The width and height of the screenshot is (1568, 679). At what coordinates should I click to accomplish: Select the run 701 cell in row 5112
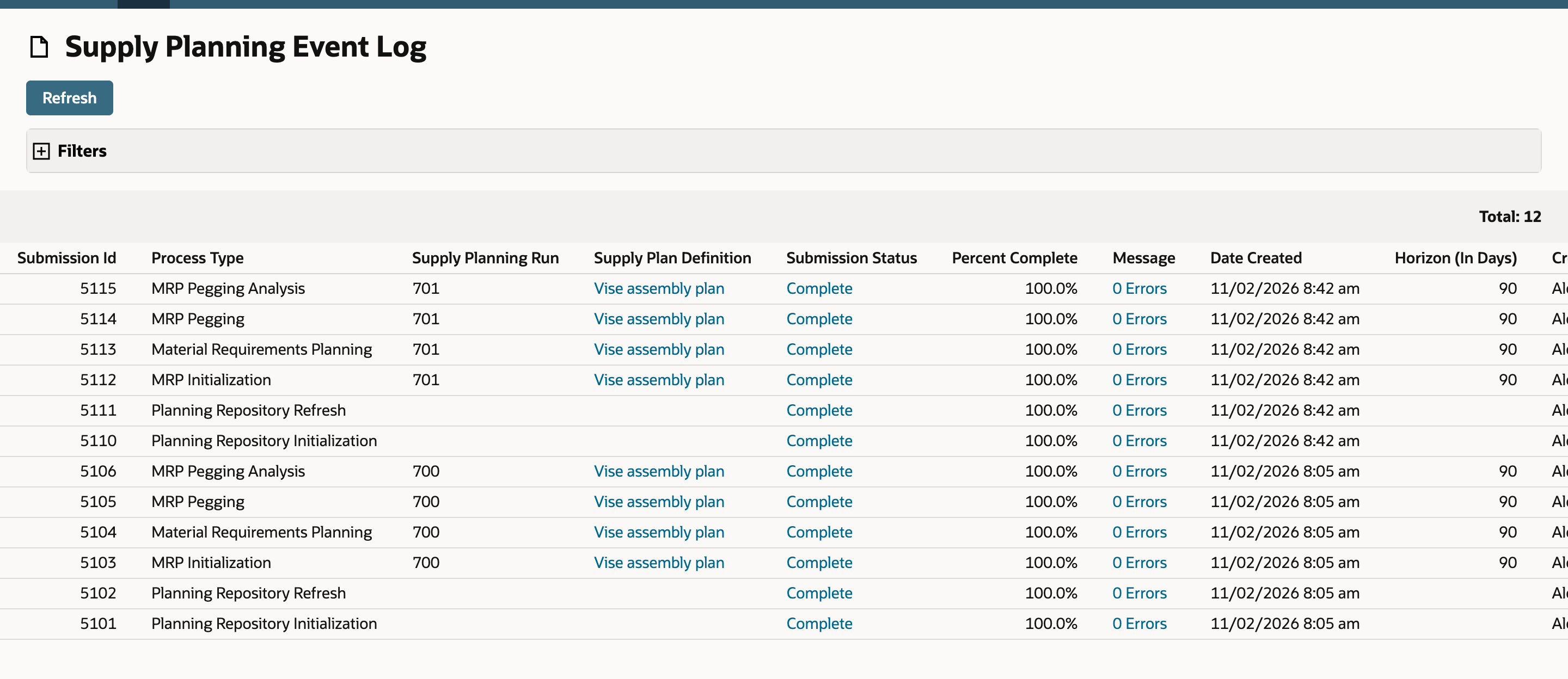coord(425,380)
